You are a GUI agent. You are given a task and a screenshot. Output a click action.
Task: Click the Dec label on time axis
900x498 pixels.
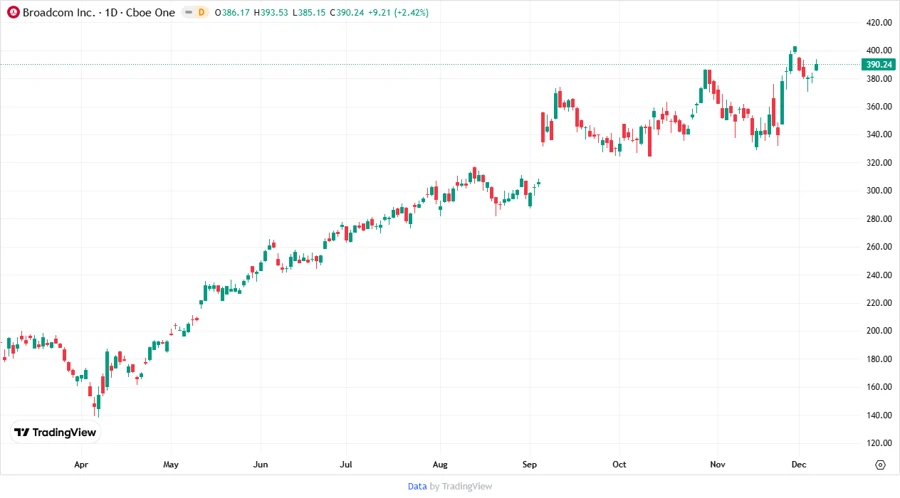798,464
